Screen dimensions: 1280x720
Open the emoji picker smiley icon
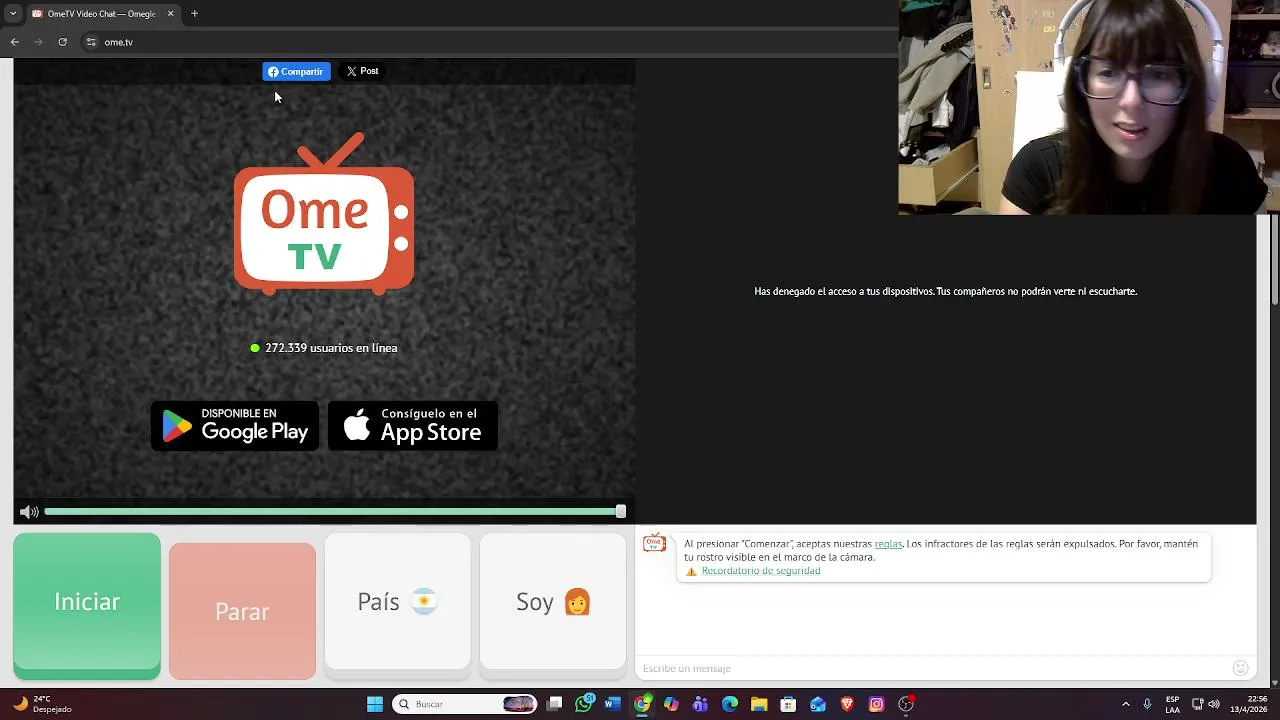pos(1241,668)
